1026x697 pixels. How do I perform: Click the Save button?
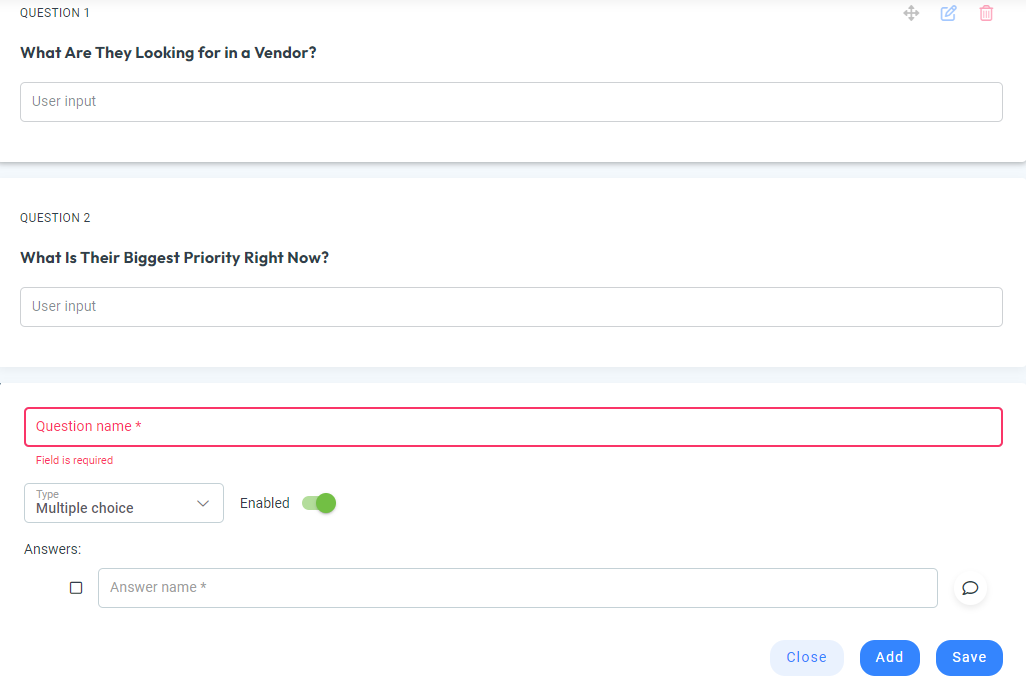click(x=968, y=657)
